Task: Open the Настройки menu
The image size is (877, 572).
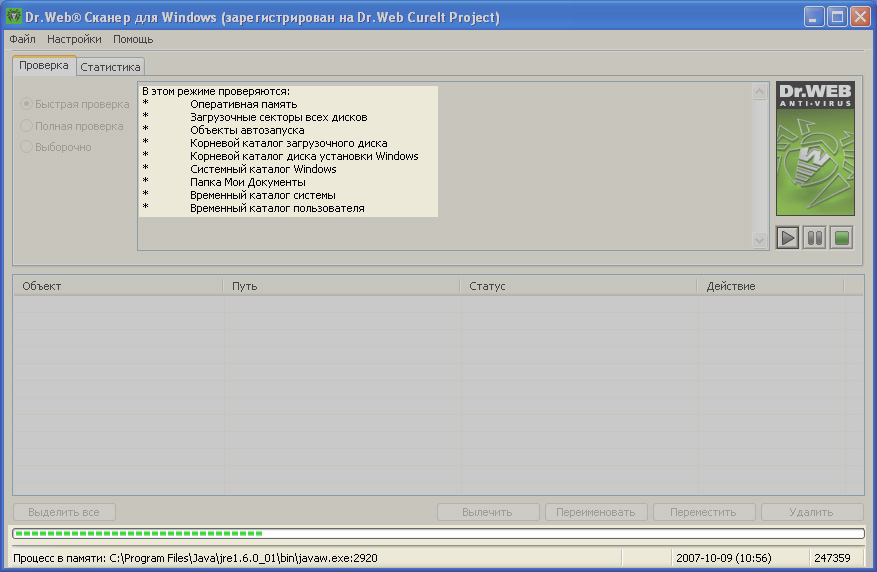Action: point(74,39)
